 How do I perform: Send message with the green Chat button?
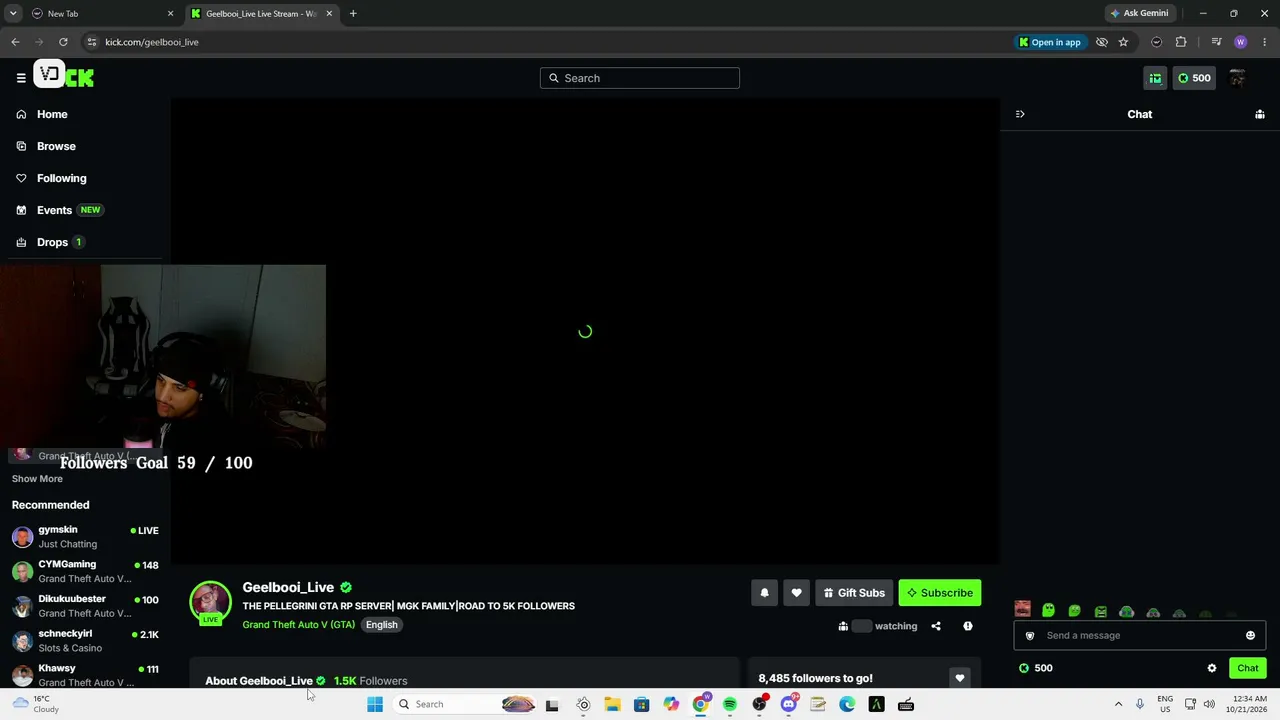tap(1248, 668)
